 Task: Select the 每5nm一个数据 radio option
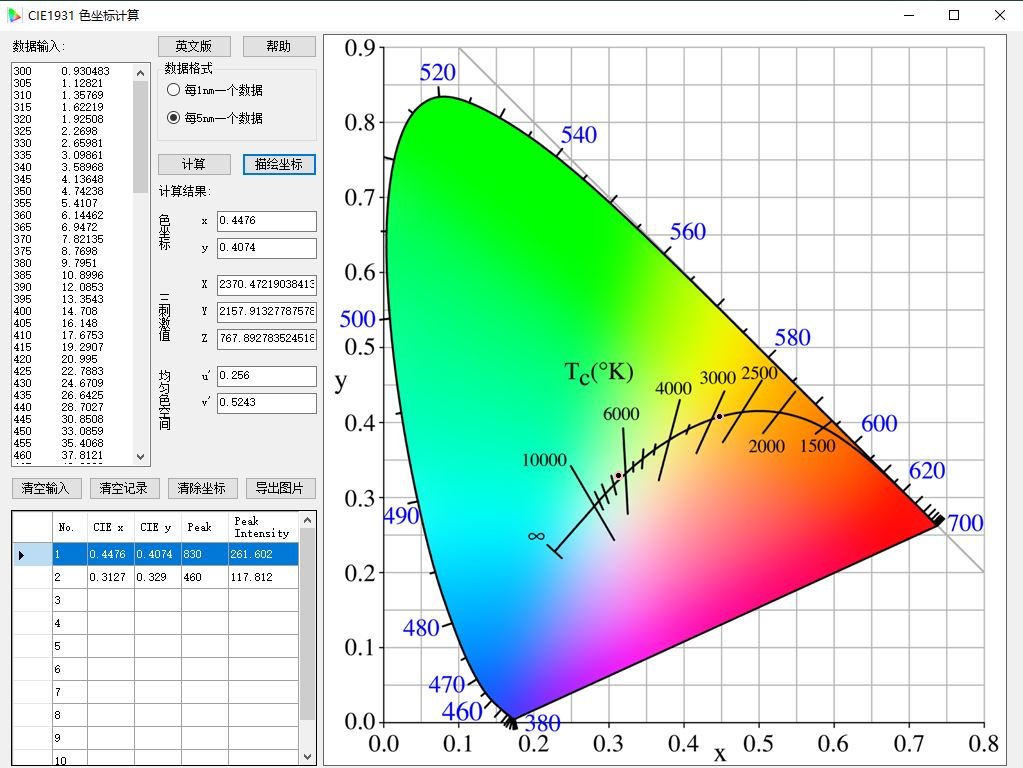pyautogui.click(x=215, y=118)
